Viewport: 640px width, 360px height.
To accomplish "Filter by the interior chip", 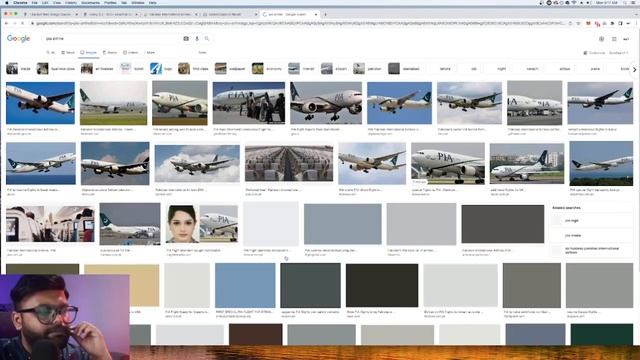I will point(302,69).
